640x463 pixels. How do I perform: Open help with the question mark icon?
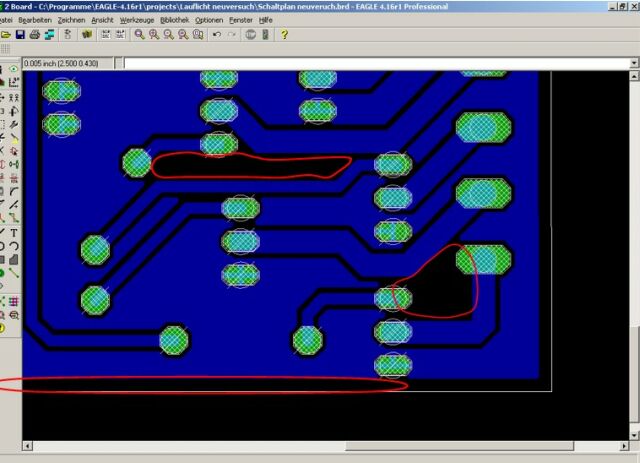click(x=284, y=35)
